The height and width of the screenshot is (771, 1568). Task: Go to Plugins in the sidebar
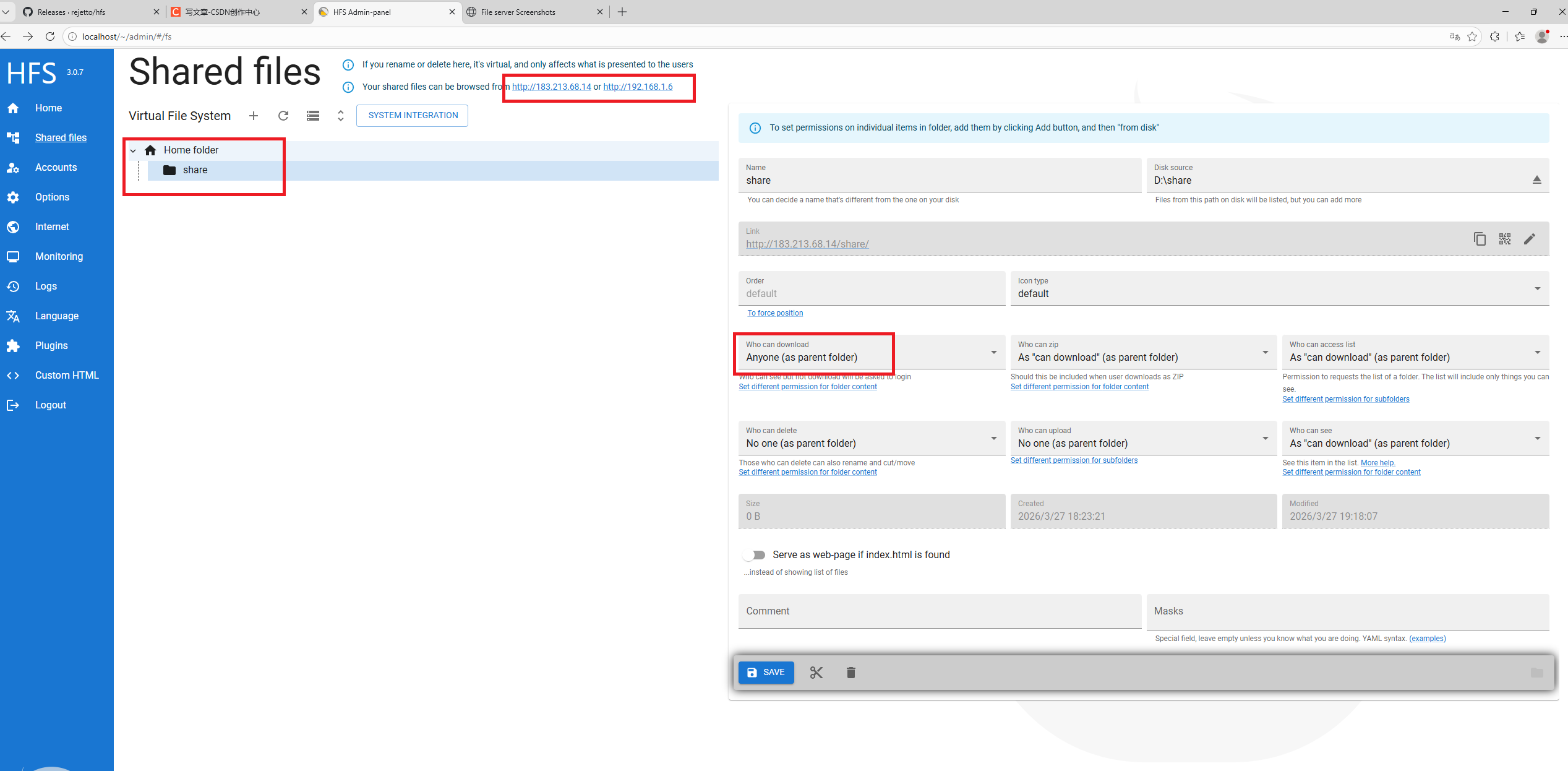[51, 346]
